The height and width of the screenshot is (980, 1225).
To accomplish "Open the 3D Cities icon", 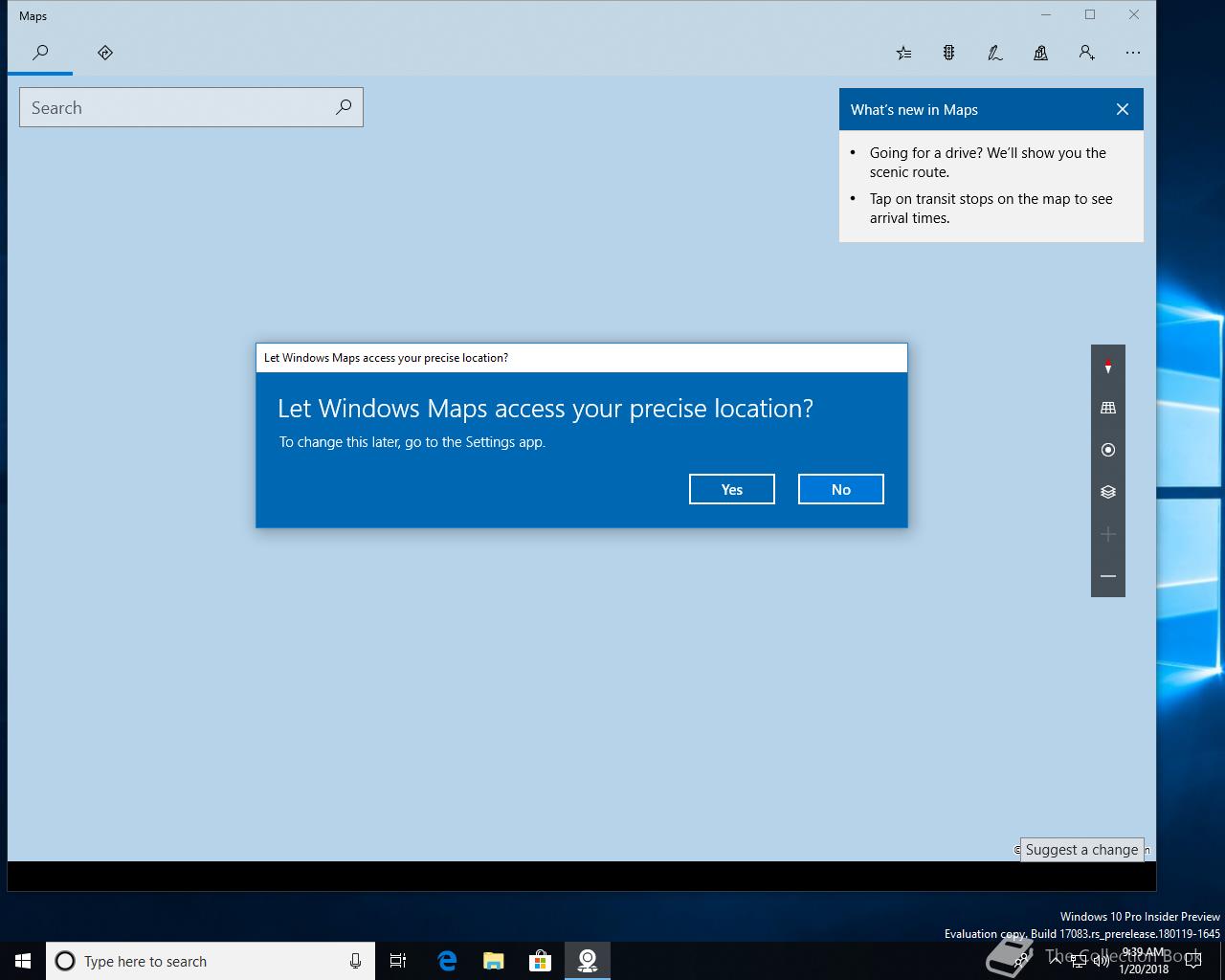I will point(1041,54).
